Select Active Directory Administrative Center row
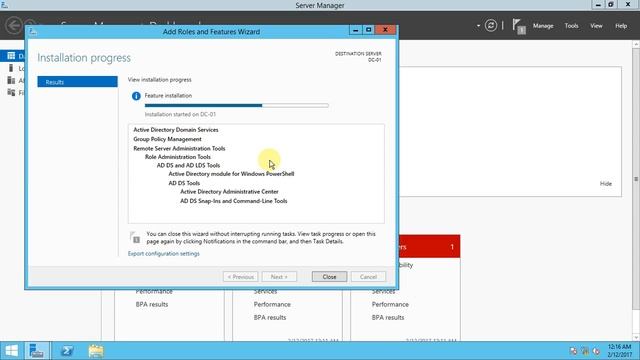640x360 pixels. pos(229,191)
